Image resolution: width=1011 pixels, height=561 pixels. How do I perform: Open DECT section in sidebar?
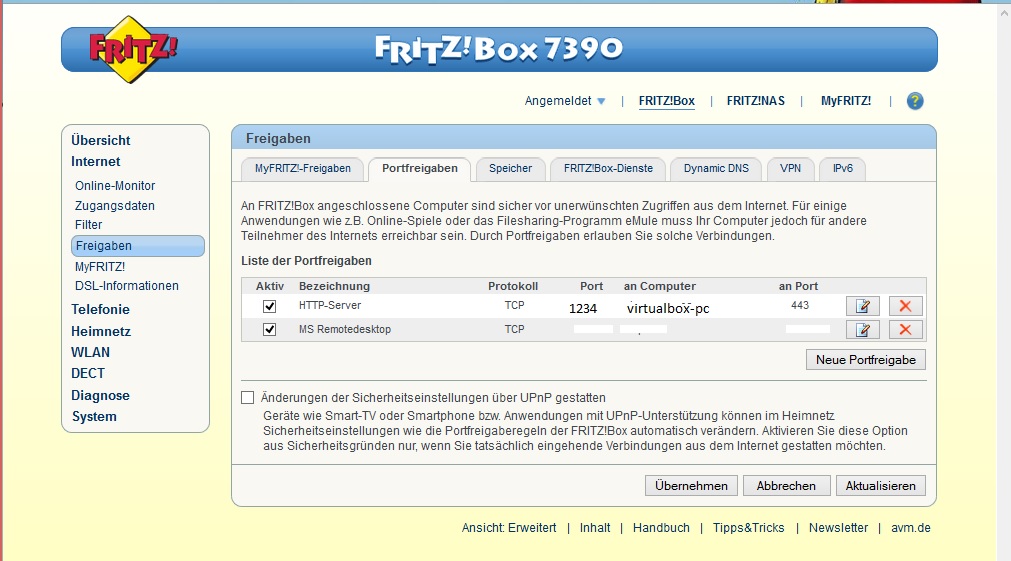[88, 374]
